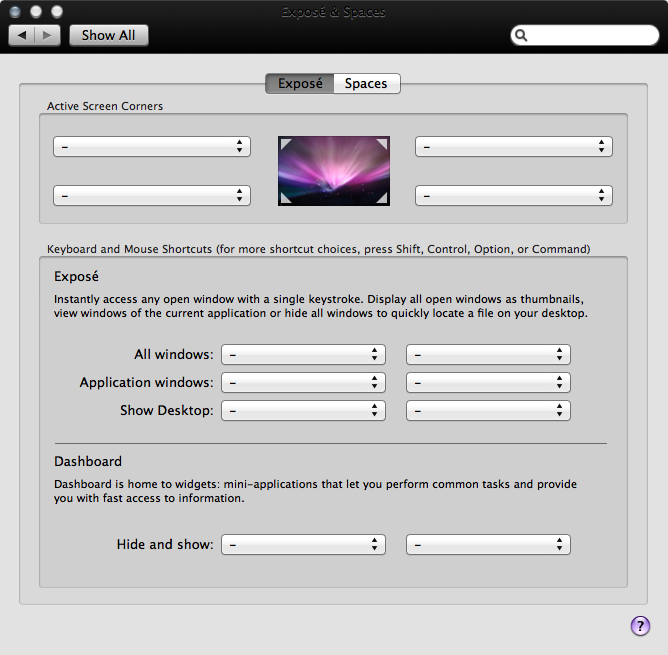Open Show Desktop keyboard shortcut dropdown
668x655 pixels.
point(303,410)
